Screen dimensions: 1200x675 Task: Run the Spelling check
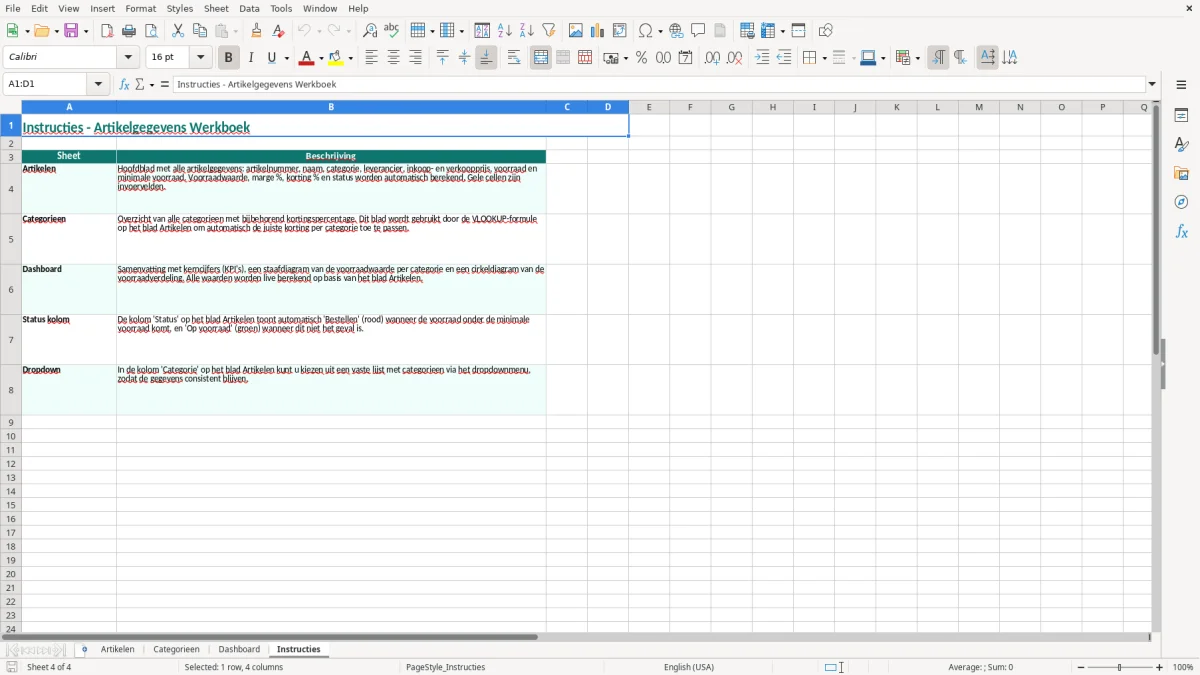pos(392,31)
